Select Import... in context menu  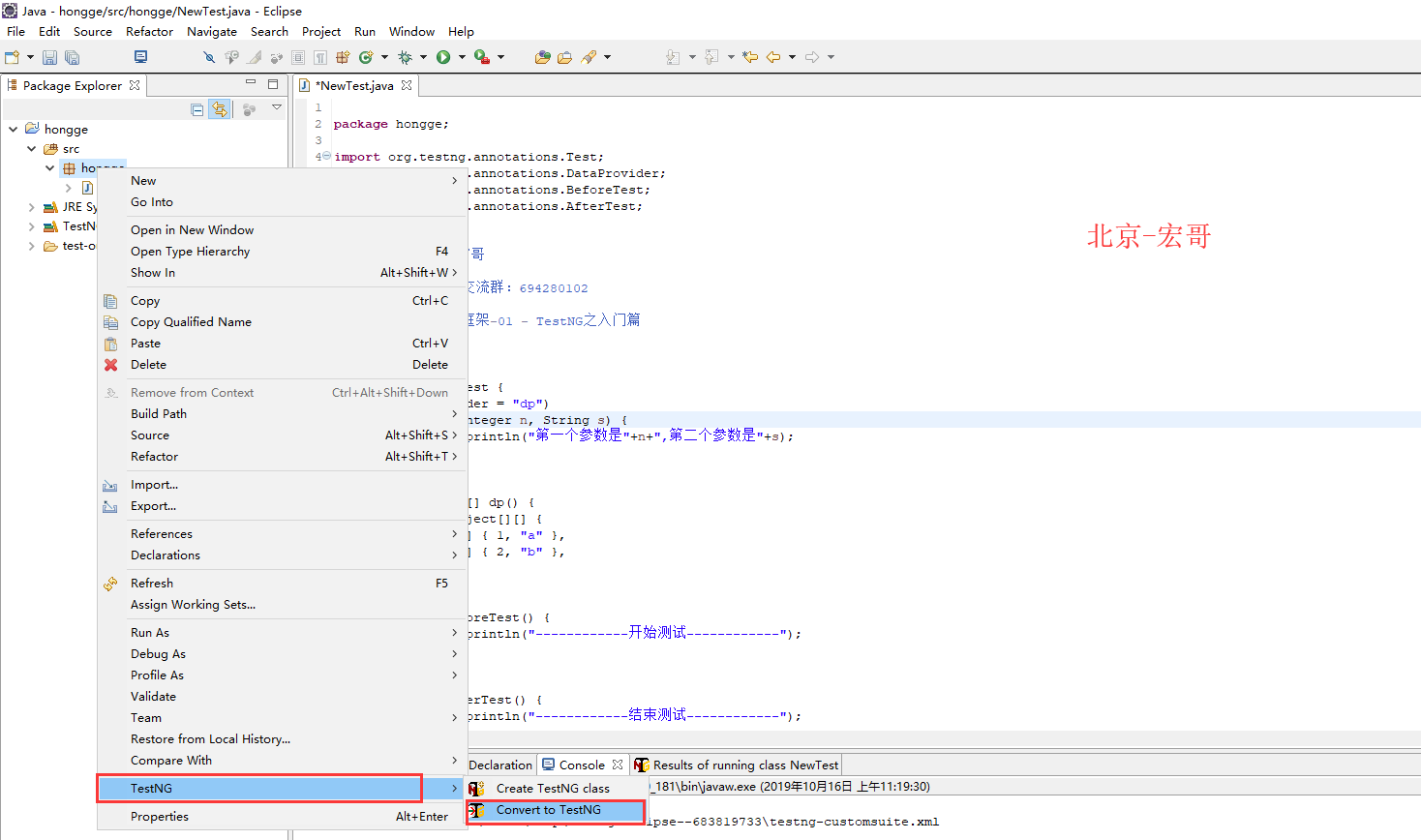pyautogui.click(x=282, y=484)
